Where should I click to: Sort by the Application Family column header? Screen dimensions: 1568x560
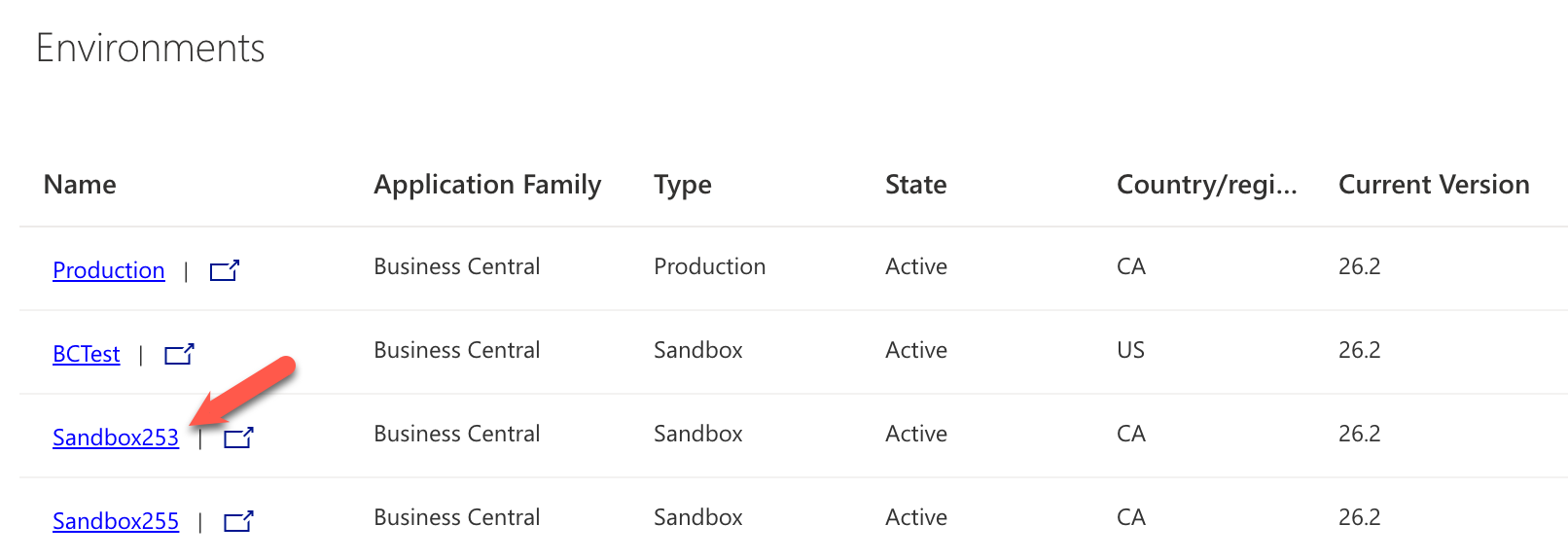(487, 185)
